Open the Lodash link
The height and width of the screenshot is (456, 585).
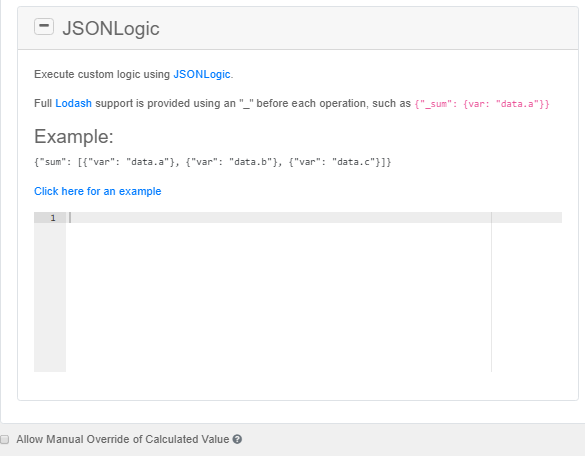73,103
